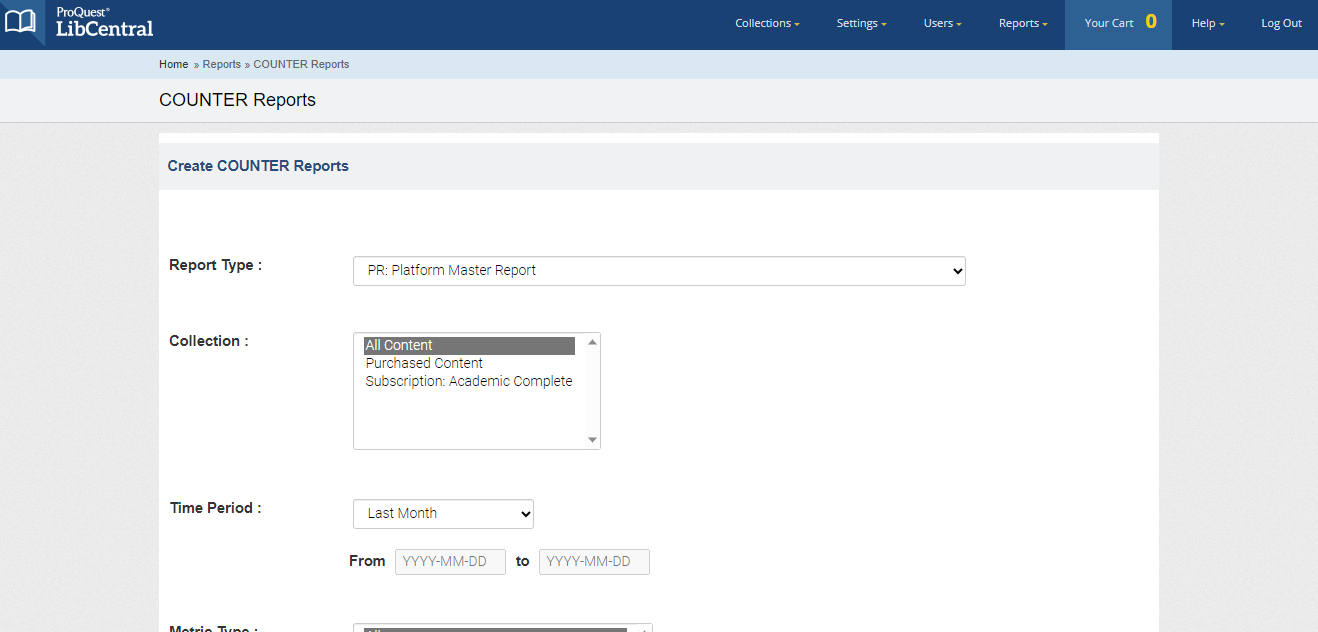This screenshot has height=632, width=1318.
Task: Expand the Reports menu dropdown
Action: coord(1022,22)
